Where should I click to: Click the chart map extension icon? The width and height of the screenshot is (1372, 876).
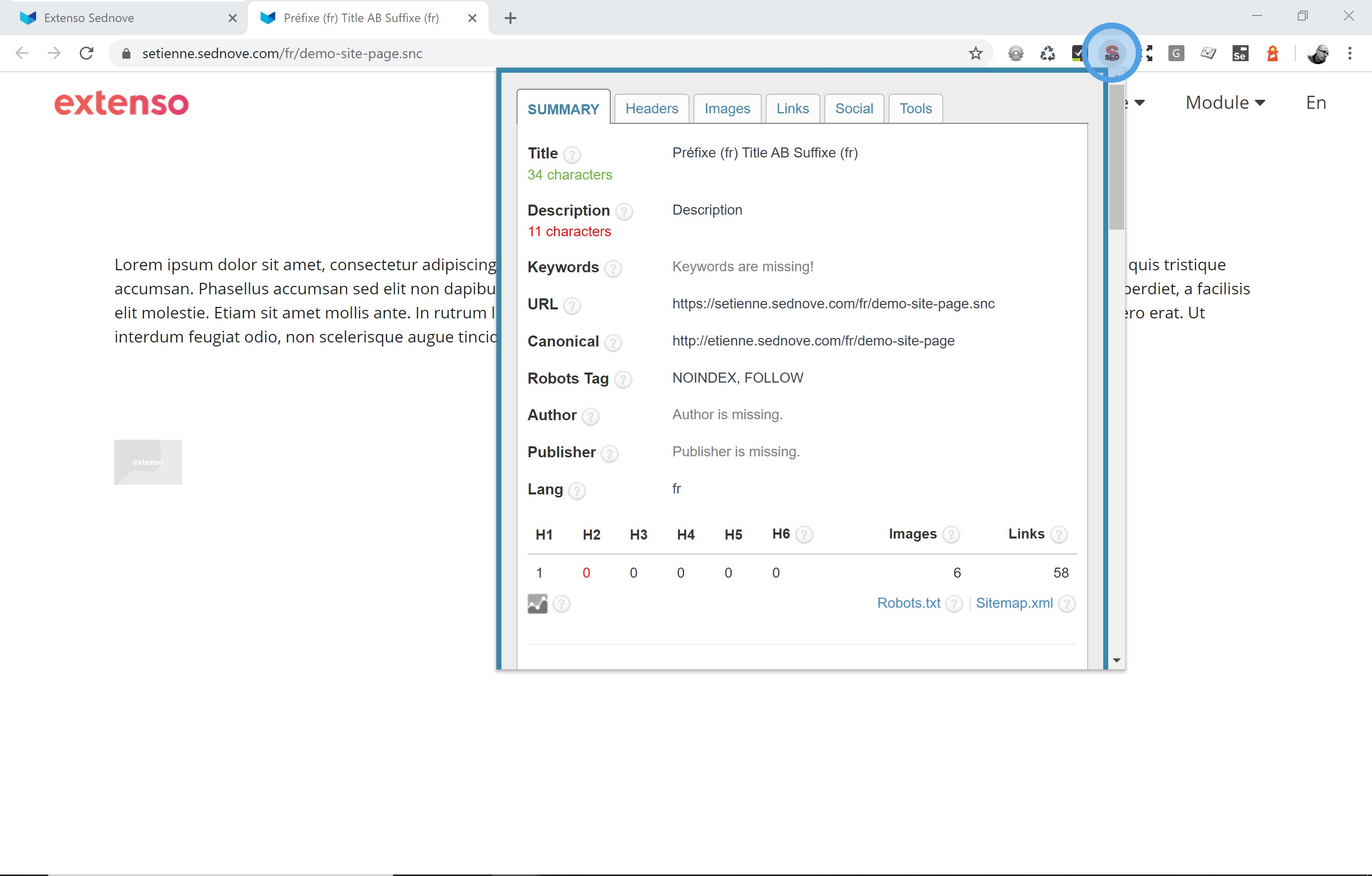pyautogui.click(x=1208, y=54)
